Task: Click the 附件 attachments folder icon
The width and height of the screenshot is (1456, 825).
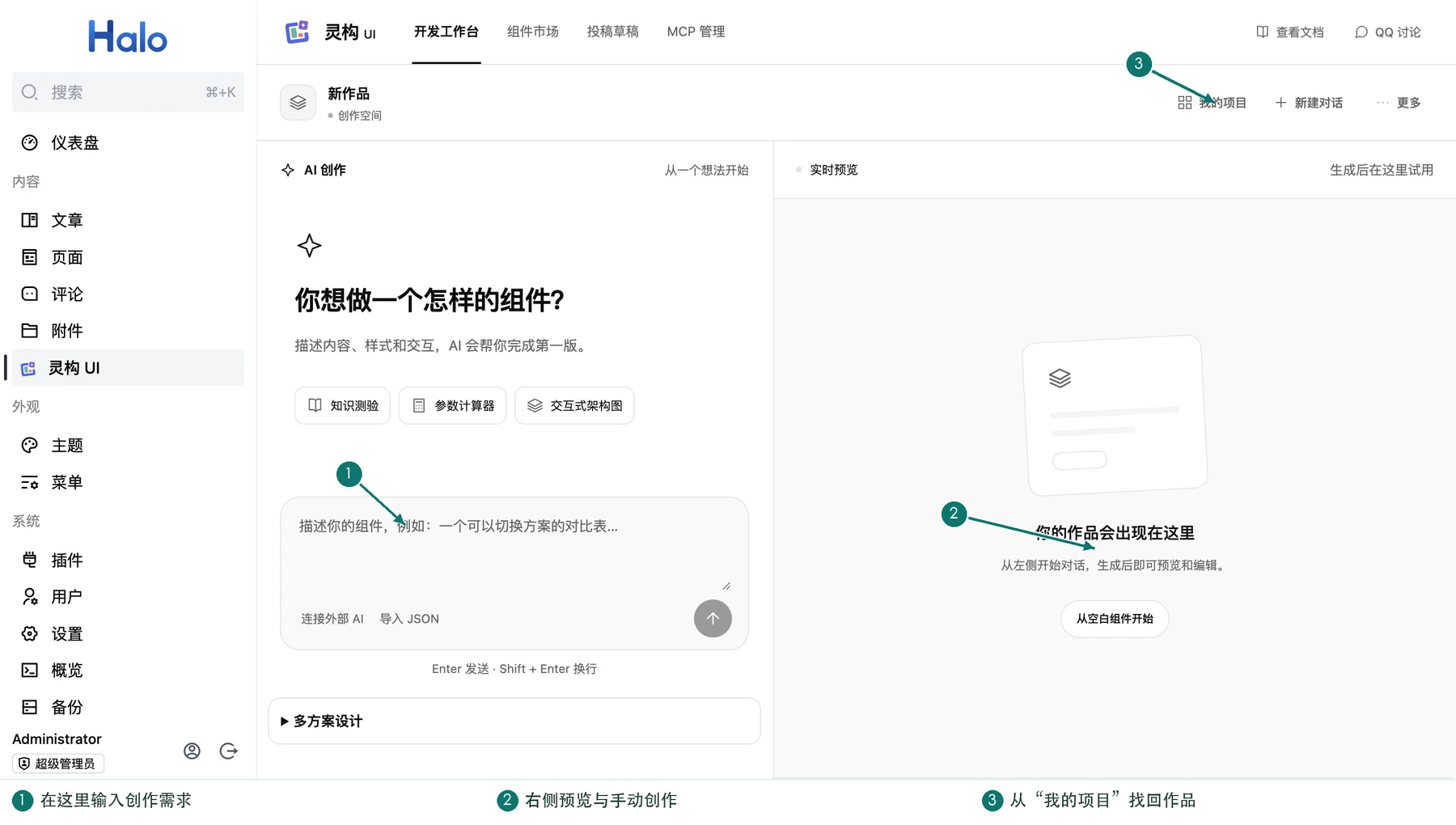Action: click(x=30, y=331)
